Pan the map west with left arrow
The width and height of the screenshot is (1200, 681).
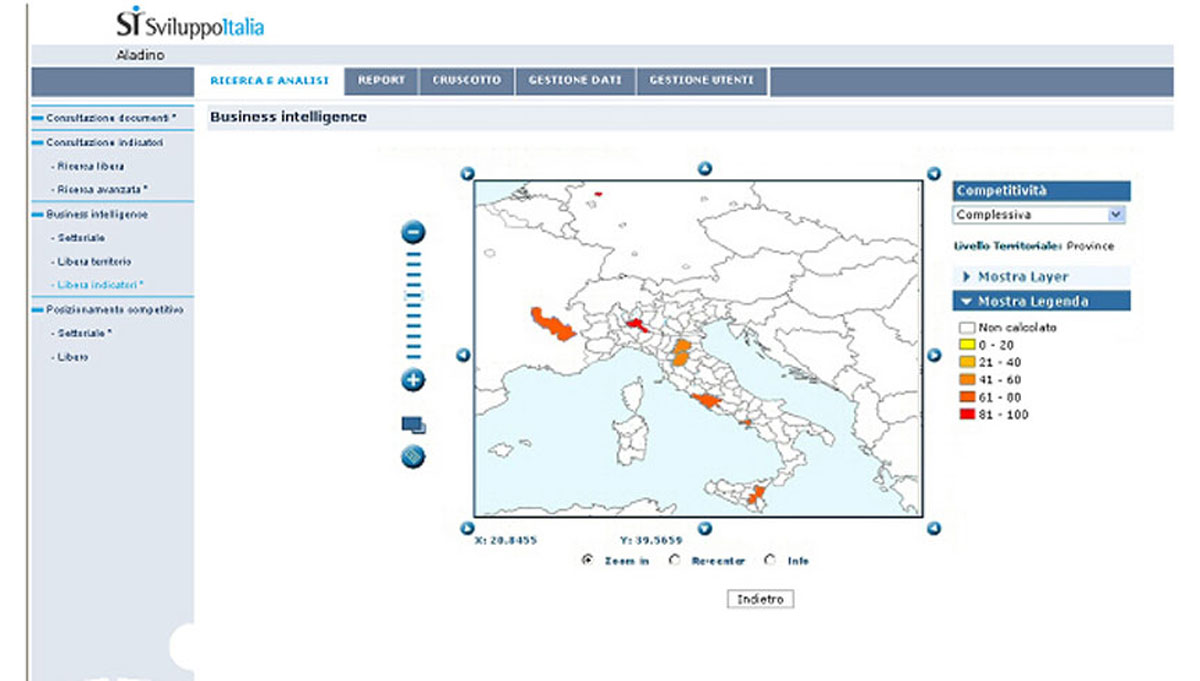463,355
